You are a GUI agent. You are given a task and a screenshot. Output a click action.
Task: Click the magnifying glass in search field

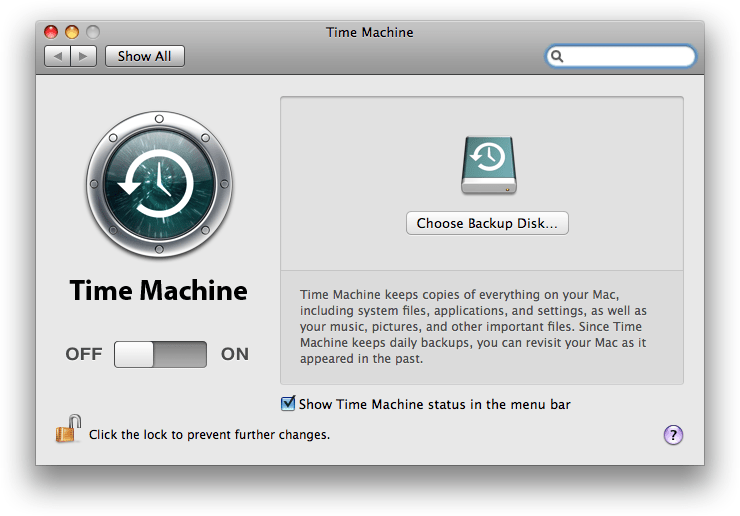pyautogui.click(x=558, y=57)
